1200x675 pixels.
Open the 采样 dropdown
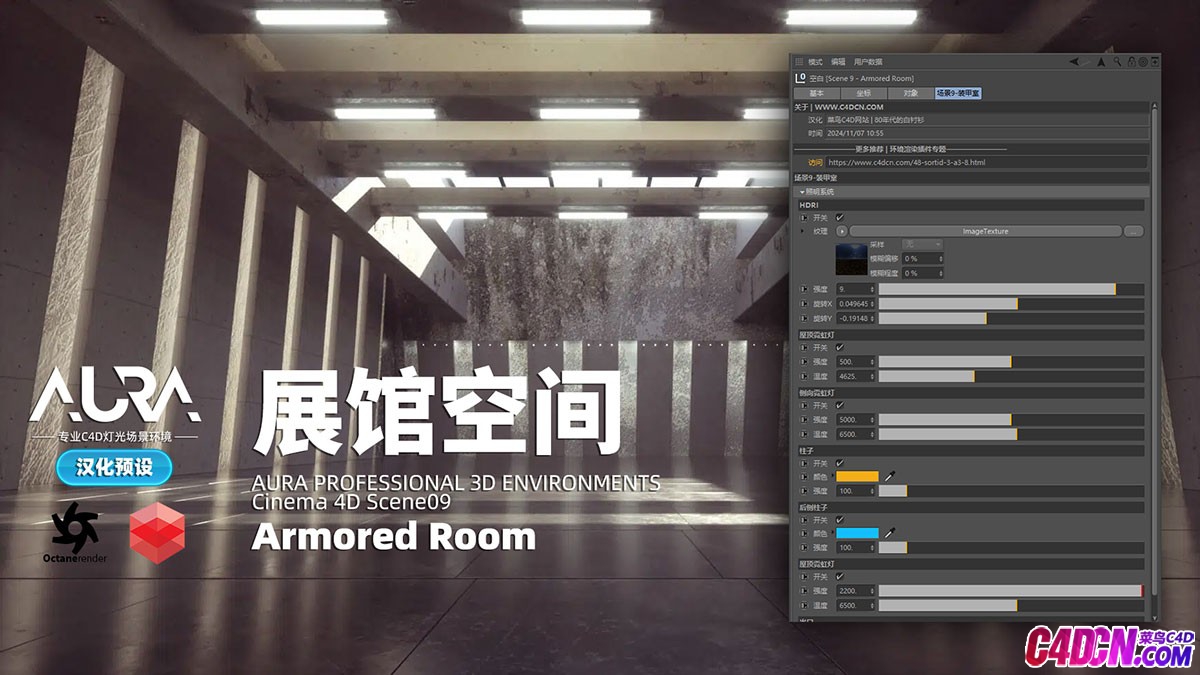[922, 244]
